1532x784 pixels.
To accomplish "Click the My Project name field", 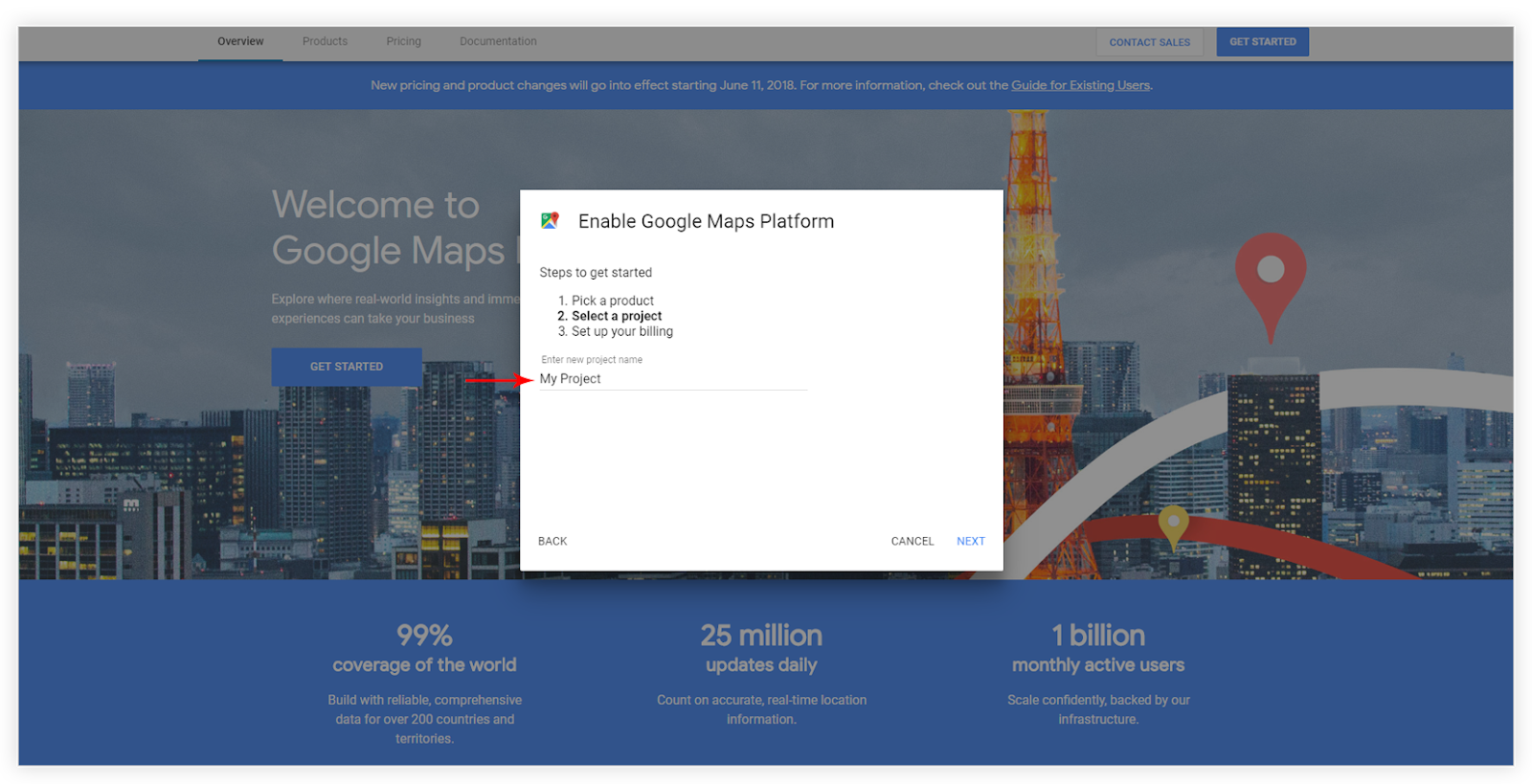I will (x=673, y=379).
